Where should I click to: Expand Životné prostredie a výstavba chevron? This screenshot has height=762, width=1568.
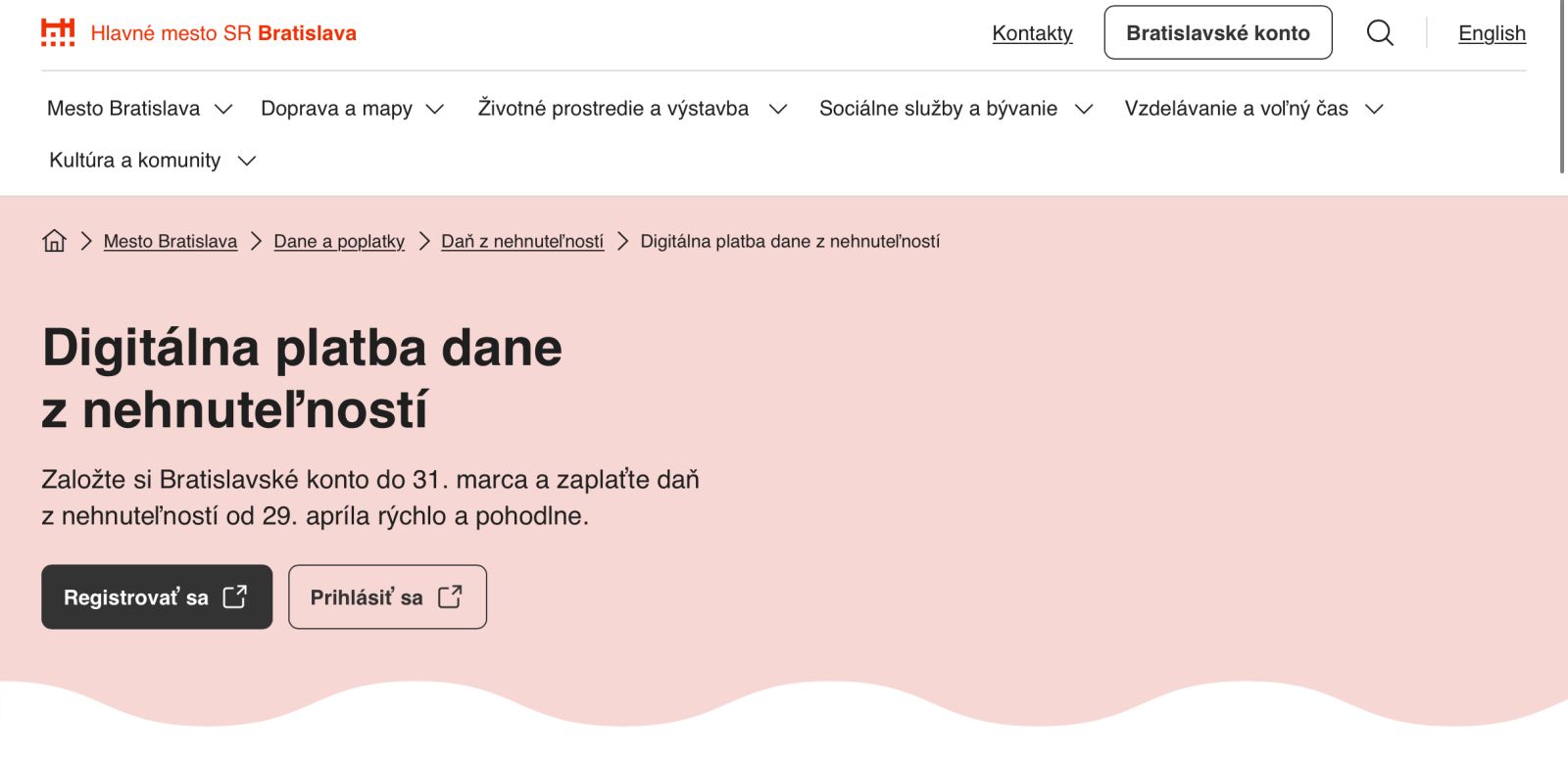778,109
